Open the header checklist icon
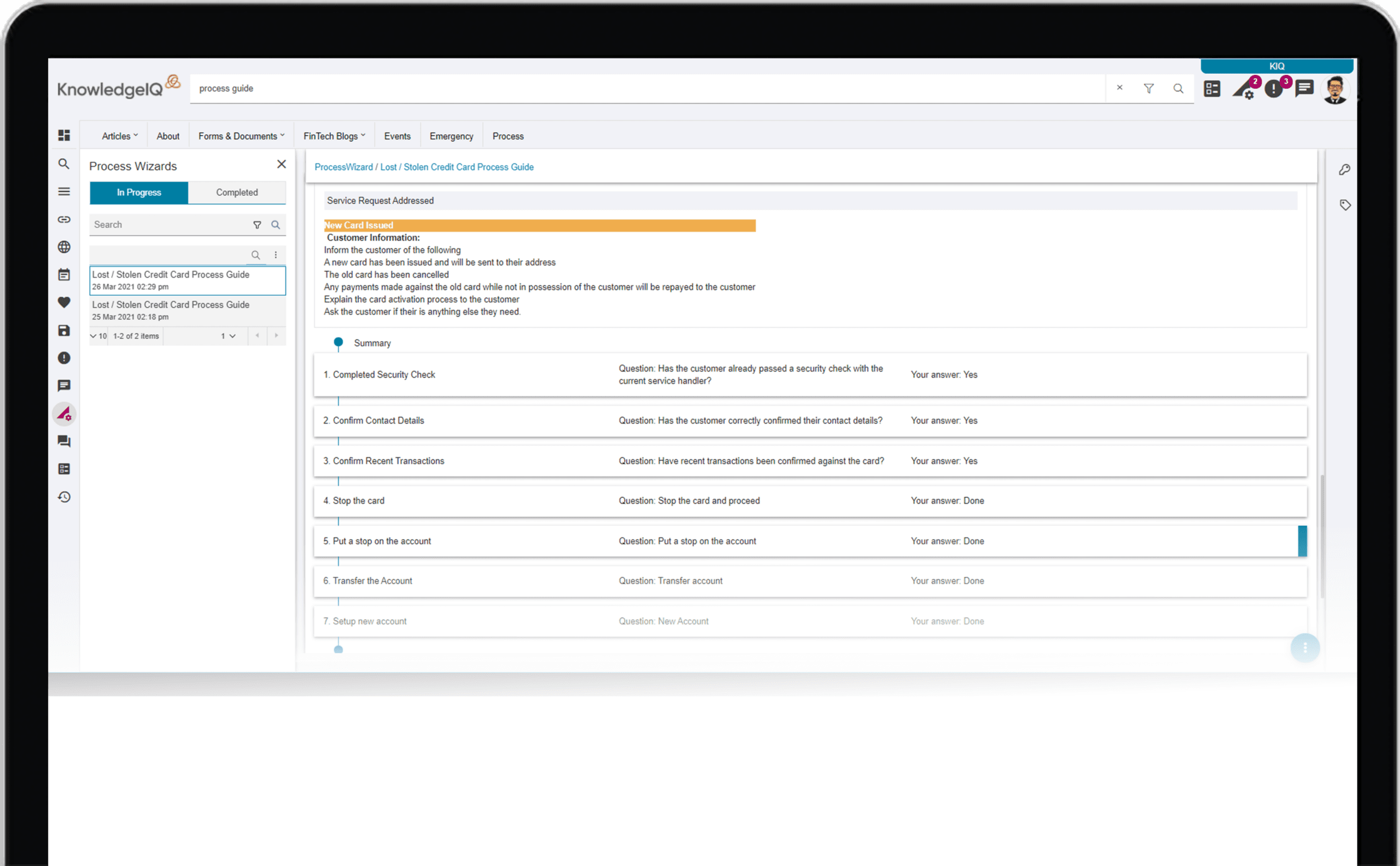Viewport: 1400px width, 866px height. coord(1212,89)
